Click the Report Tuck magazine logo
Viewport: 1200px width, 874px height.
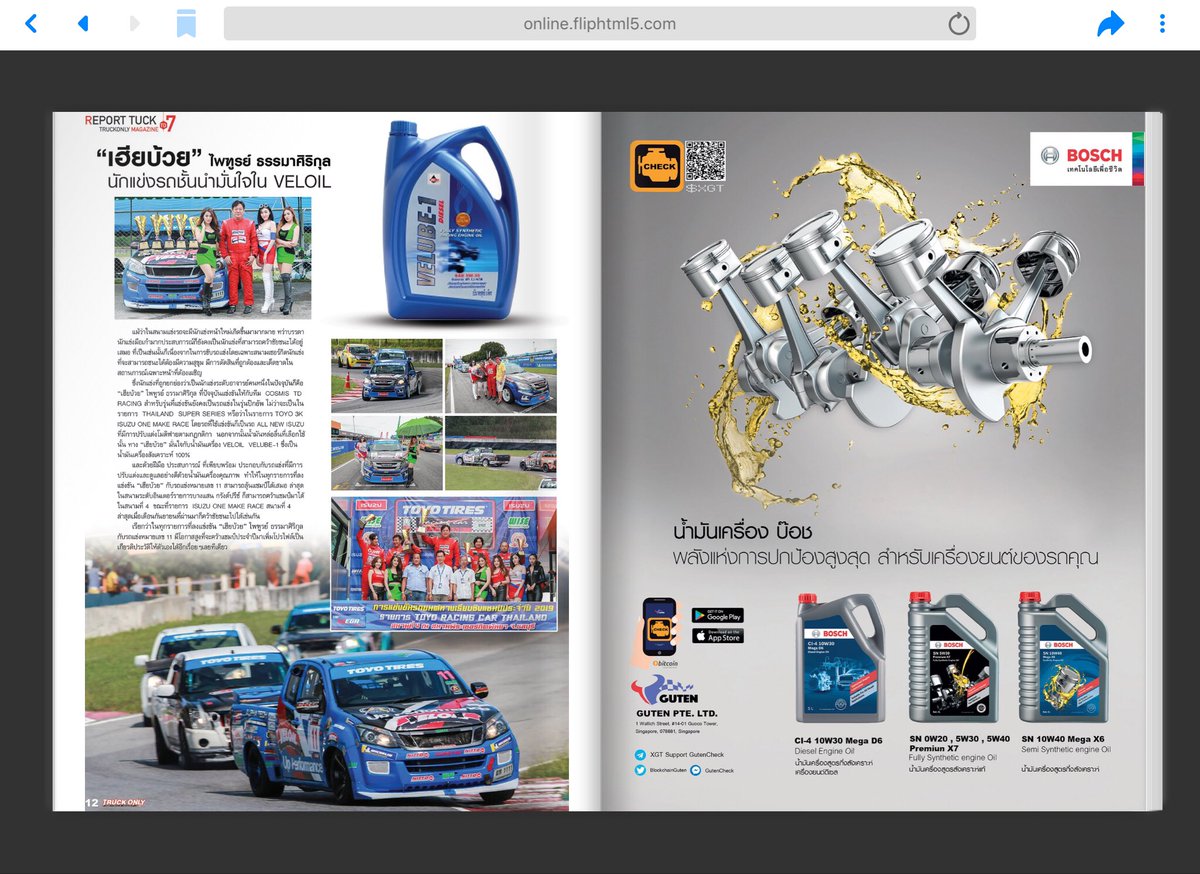tap(130, 124)
